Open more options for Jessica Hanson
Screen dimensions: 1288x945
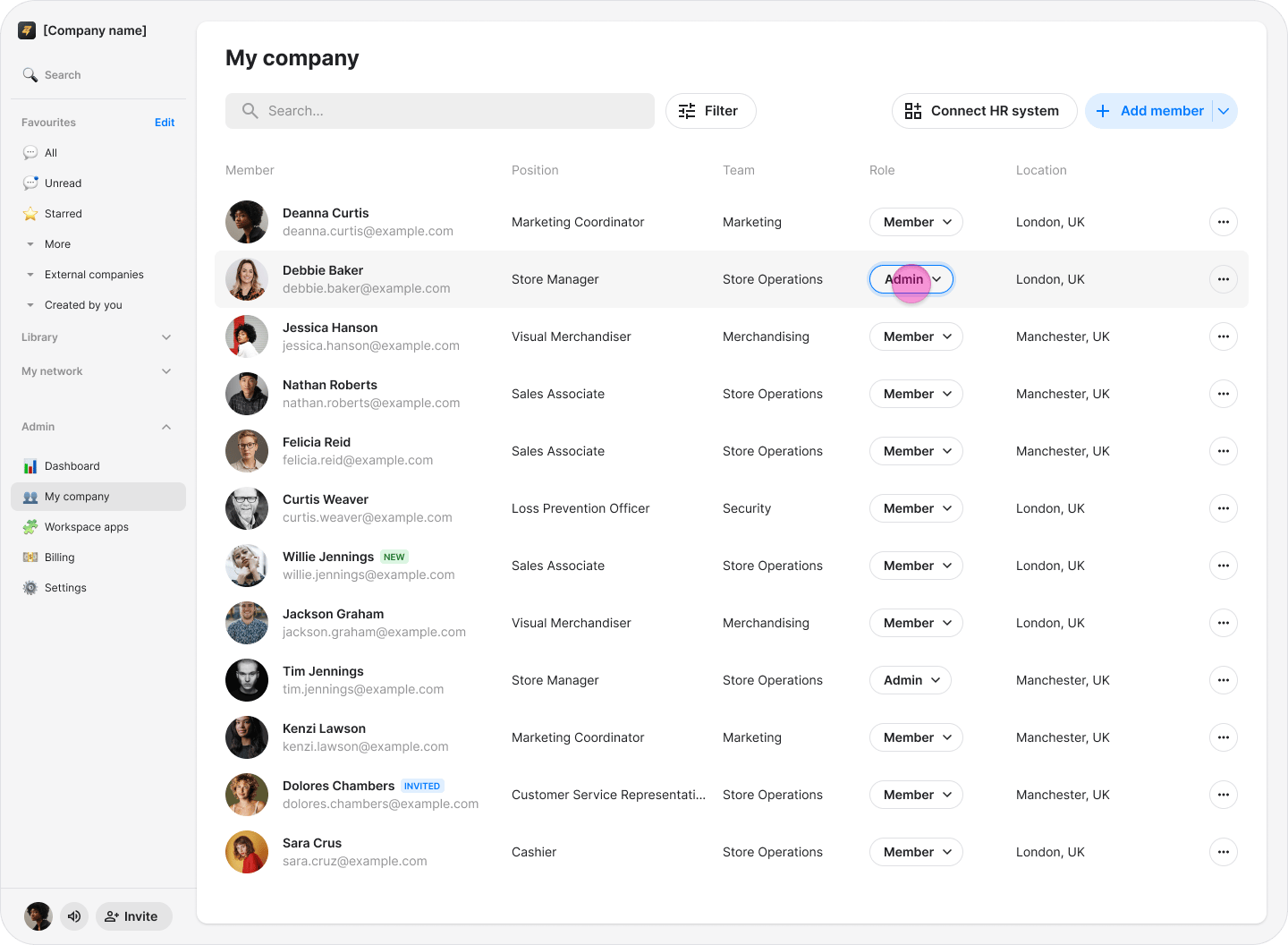click(1224, 336)
